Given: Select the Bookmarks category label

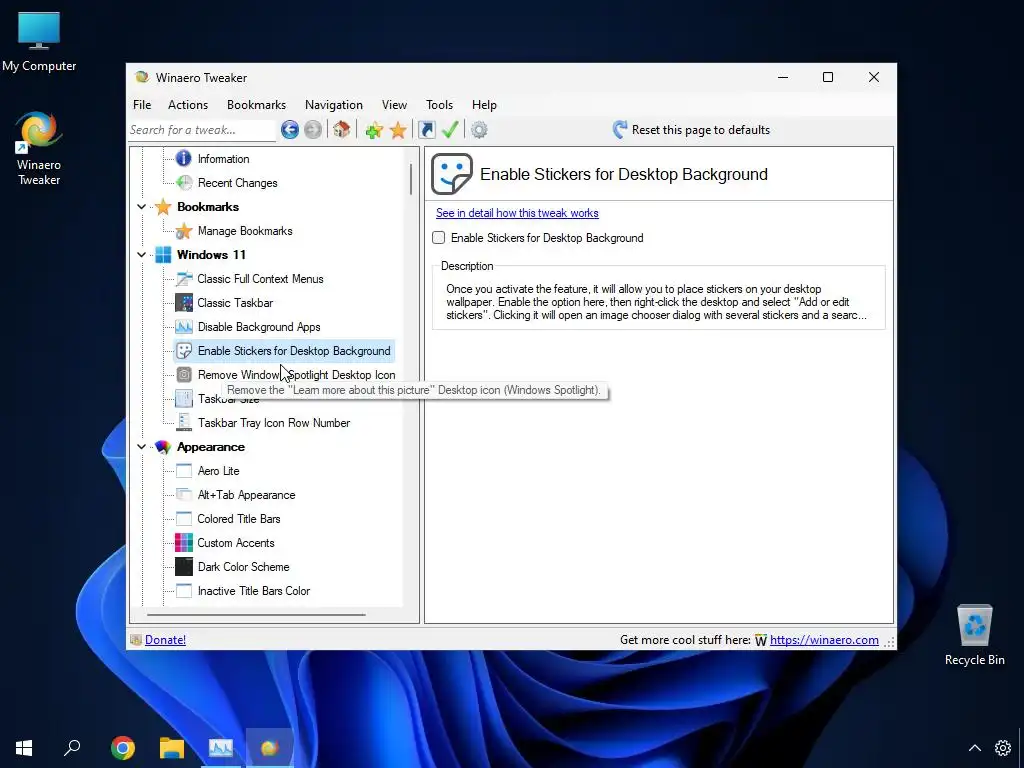Looking at the screenshot, I should click(x=208, y=207).
